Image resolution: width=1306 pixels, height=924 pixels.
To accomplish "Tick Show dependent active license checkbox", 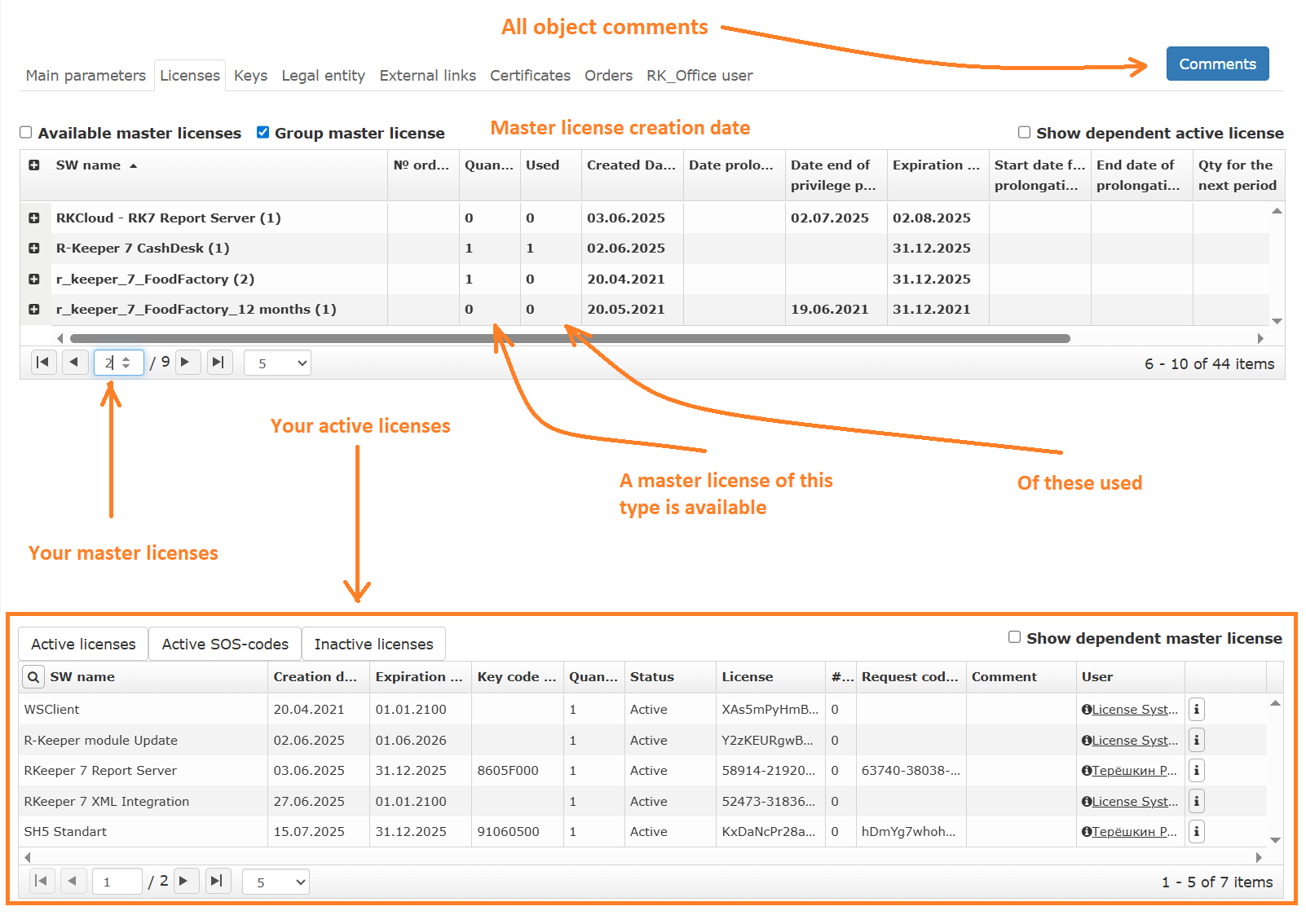I will pos(1024,133).
